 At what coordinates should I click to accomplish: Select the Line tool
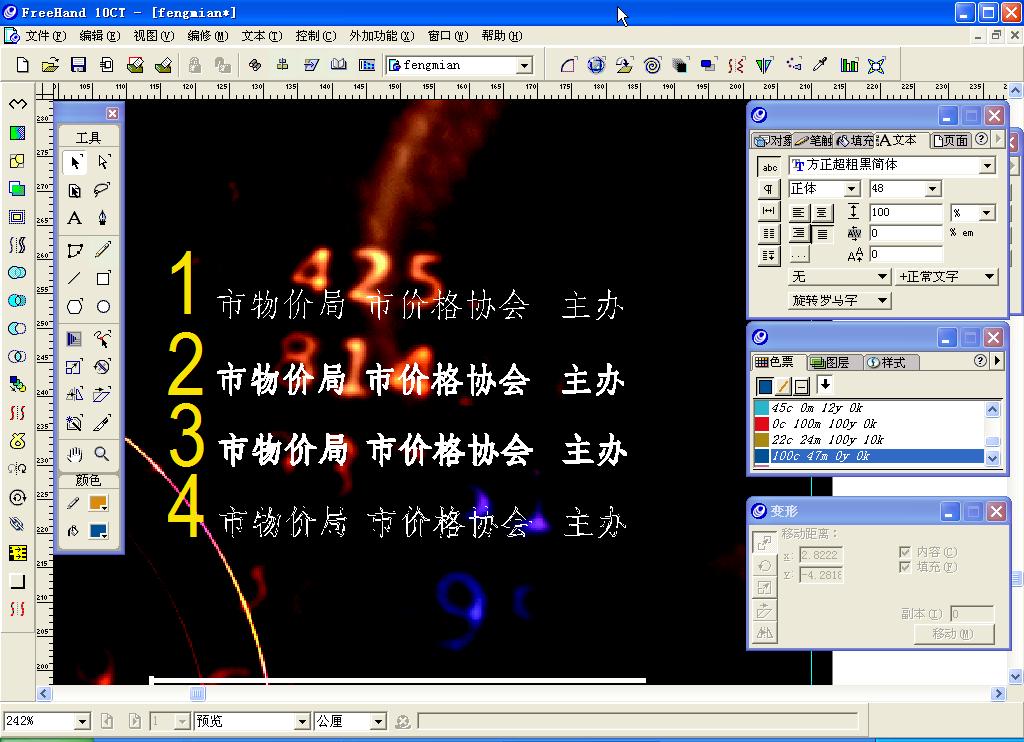75,278
